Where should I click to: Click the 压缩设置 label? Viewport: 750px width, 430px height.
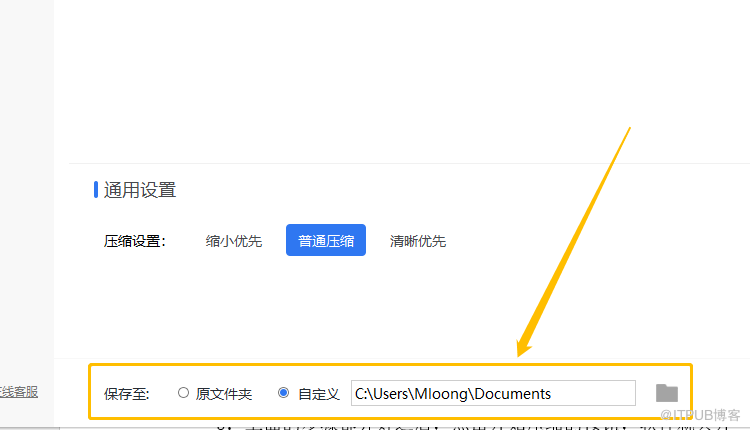(x=134, y=241)
